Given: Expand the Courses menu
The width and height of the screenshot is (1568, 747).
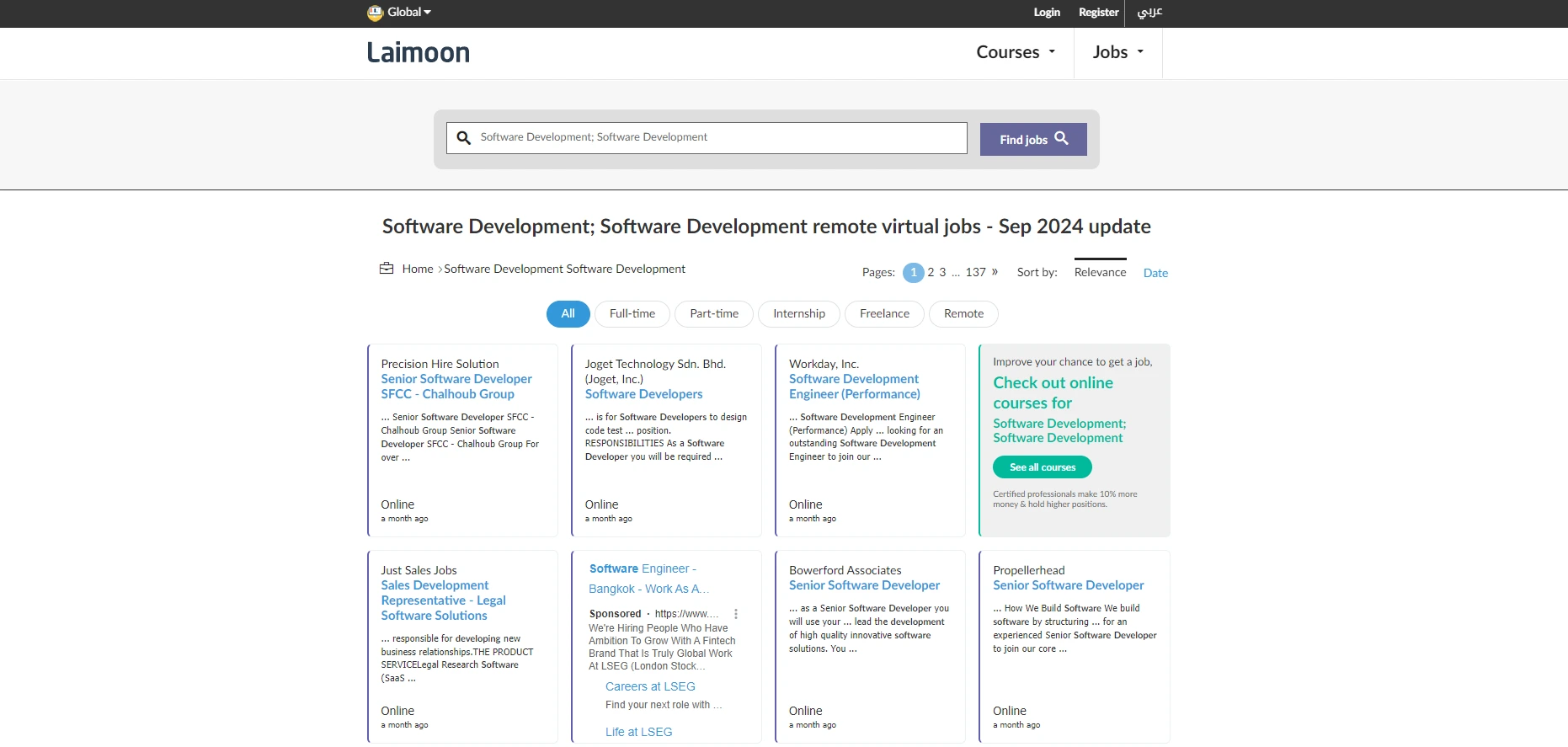Looking at the screenshot, I should click(x=1016, y=52).
